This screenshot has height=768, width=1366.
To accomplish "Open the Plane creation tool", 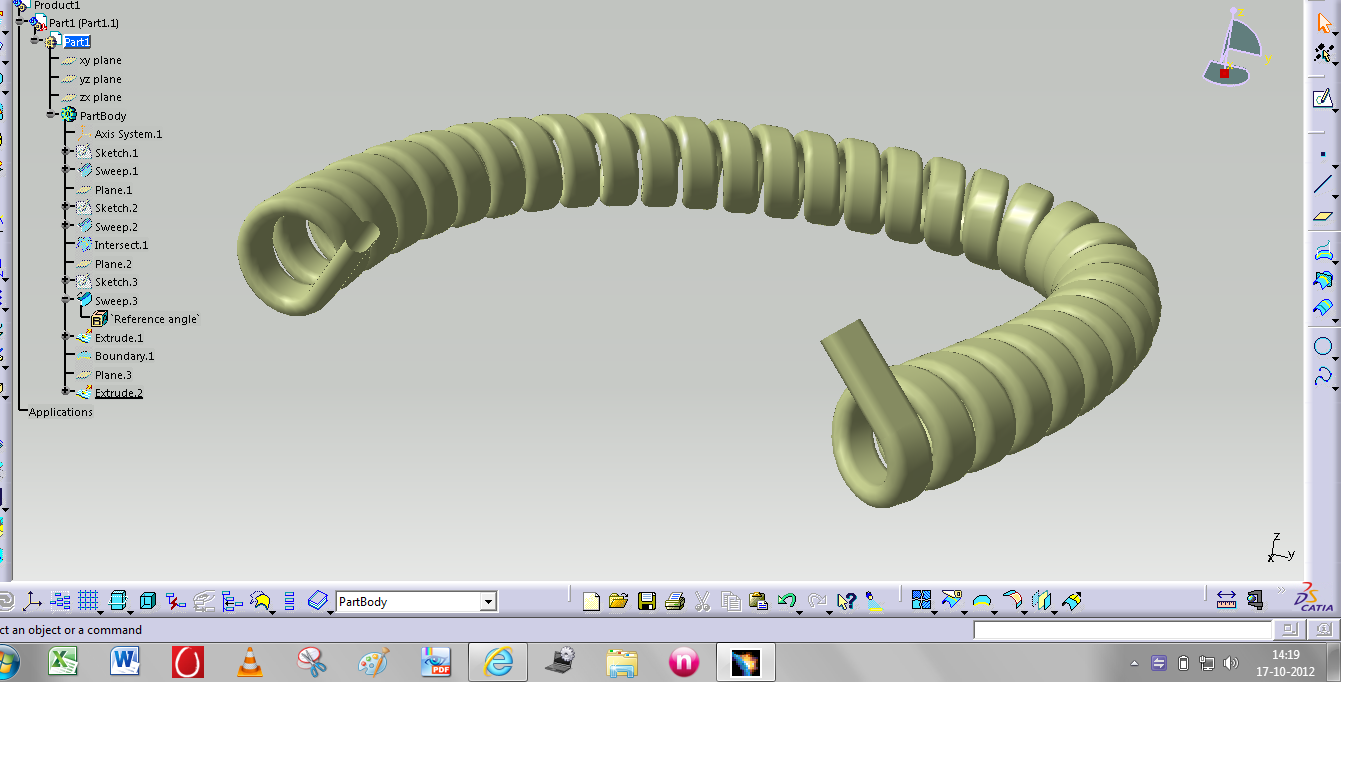I will tap(1322, 214).
